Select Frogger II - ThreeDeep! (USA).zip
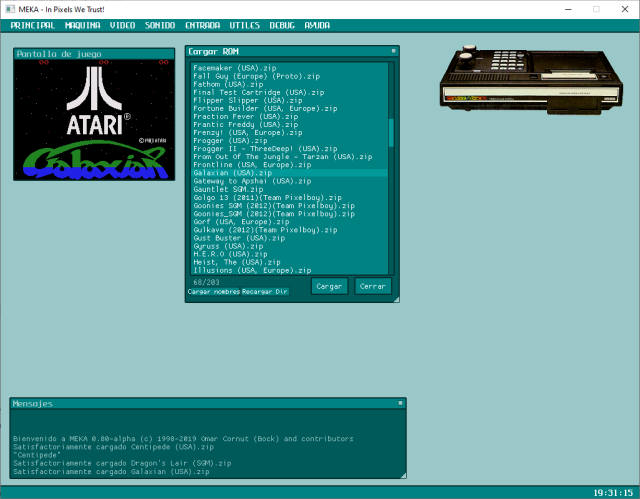The height and width of the screenshot is (499, 640). click(289, 149)
